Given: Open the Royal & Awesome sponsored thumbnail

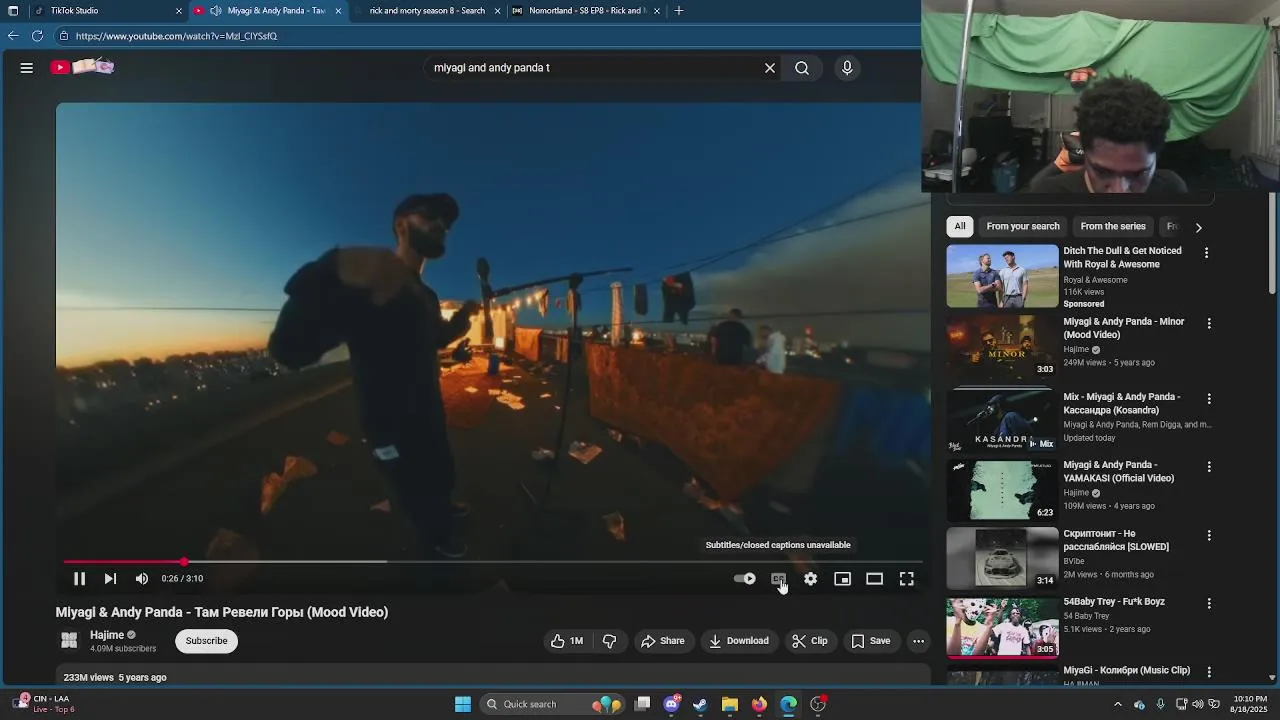Looking at the screenshot, I should 1002,276.
